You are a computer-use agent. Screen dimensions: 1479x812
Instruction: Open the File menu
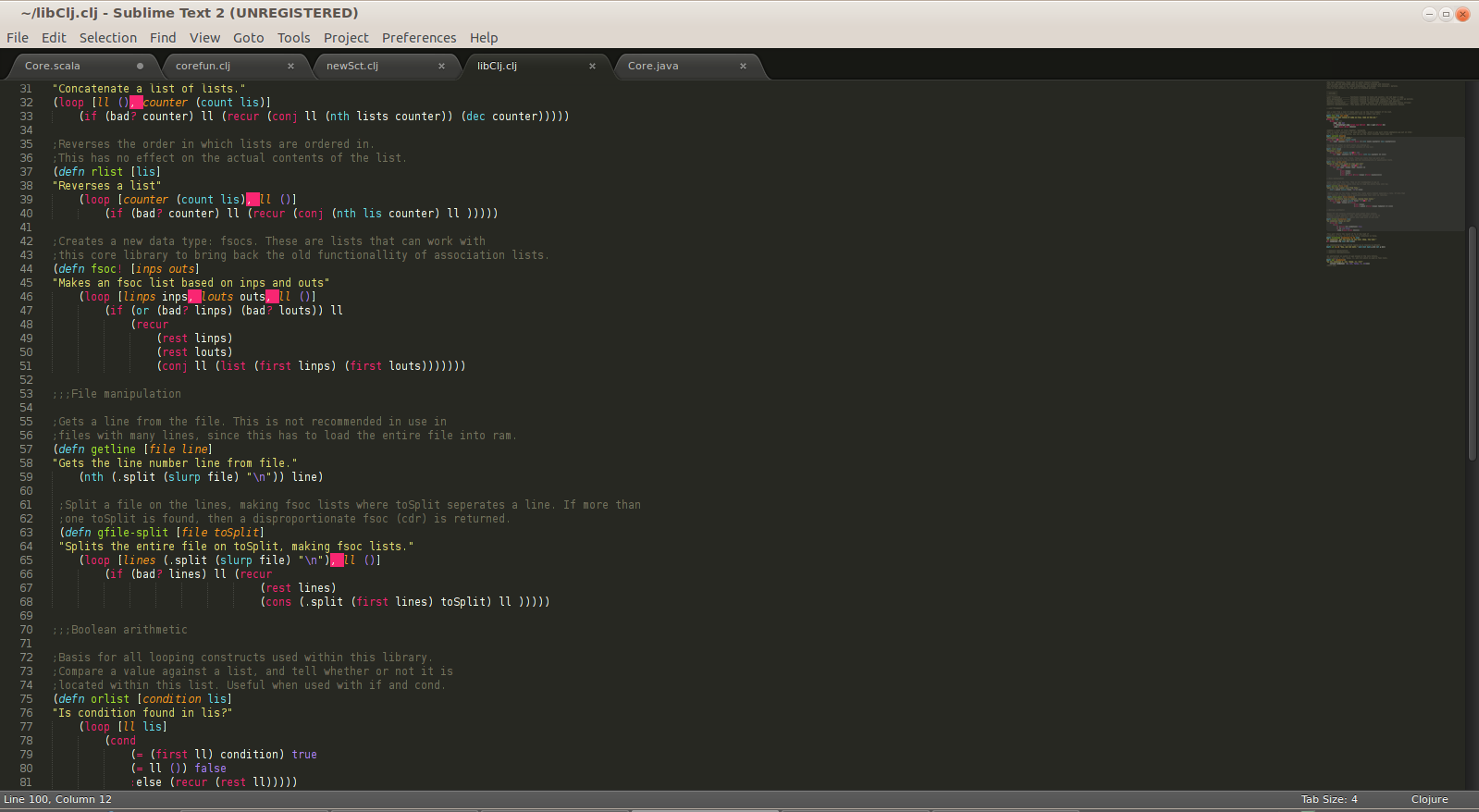pos(18,38)
